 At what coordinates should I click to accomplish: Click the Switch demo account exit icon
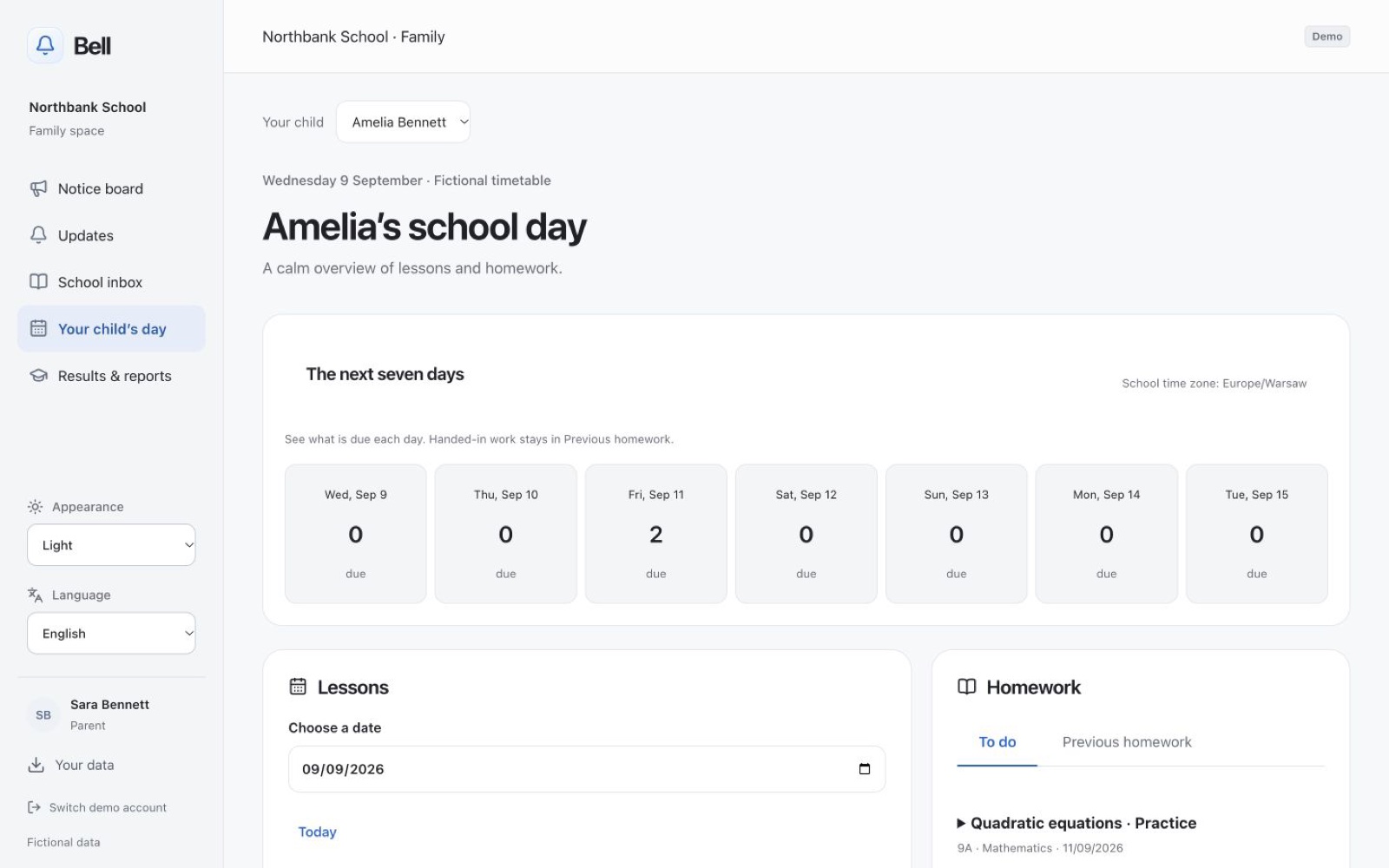34,807
